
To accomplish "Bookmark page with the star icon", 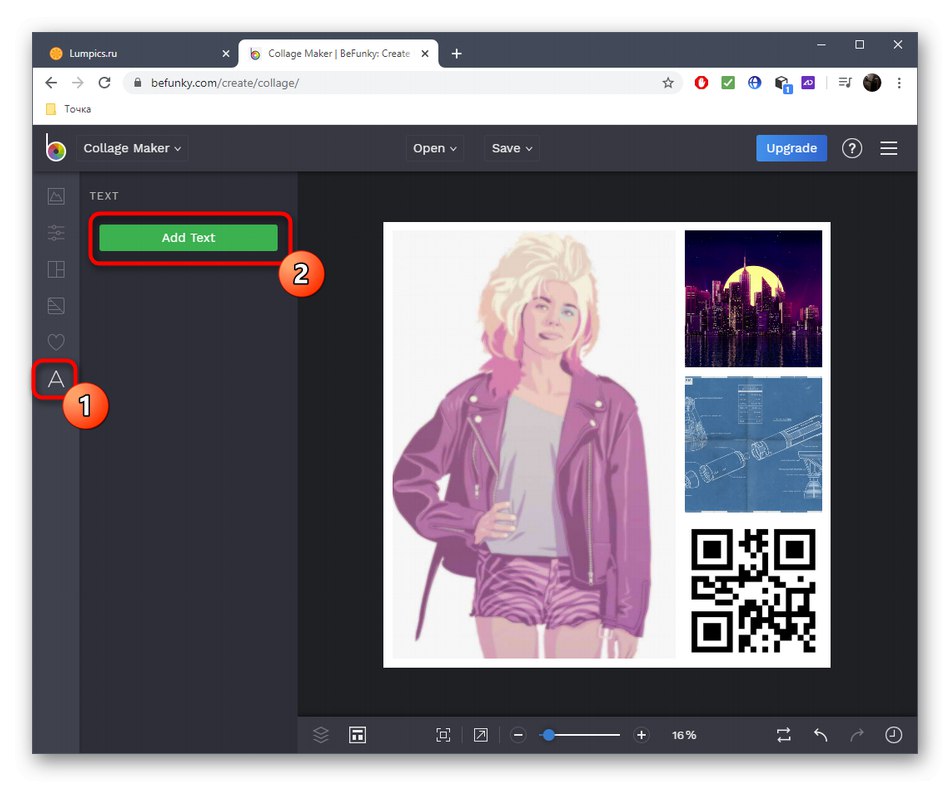I will pyautogui.click(x=668, y=83).
